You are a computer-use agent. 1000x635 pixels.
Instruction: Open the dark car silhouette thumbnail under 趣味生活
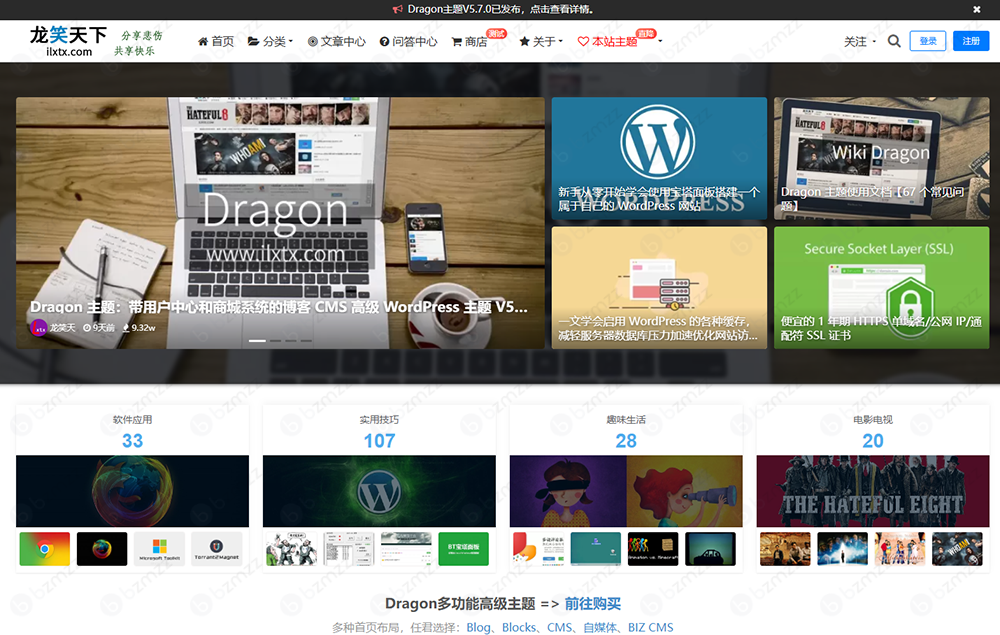[x=710, y=549]
